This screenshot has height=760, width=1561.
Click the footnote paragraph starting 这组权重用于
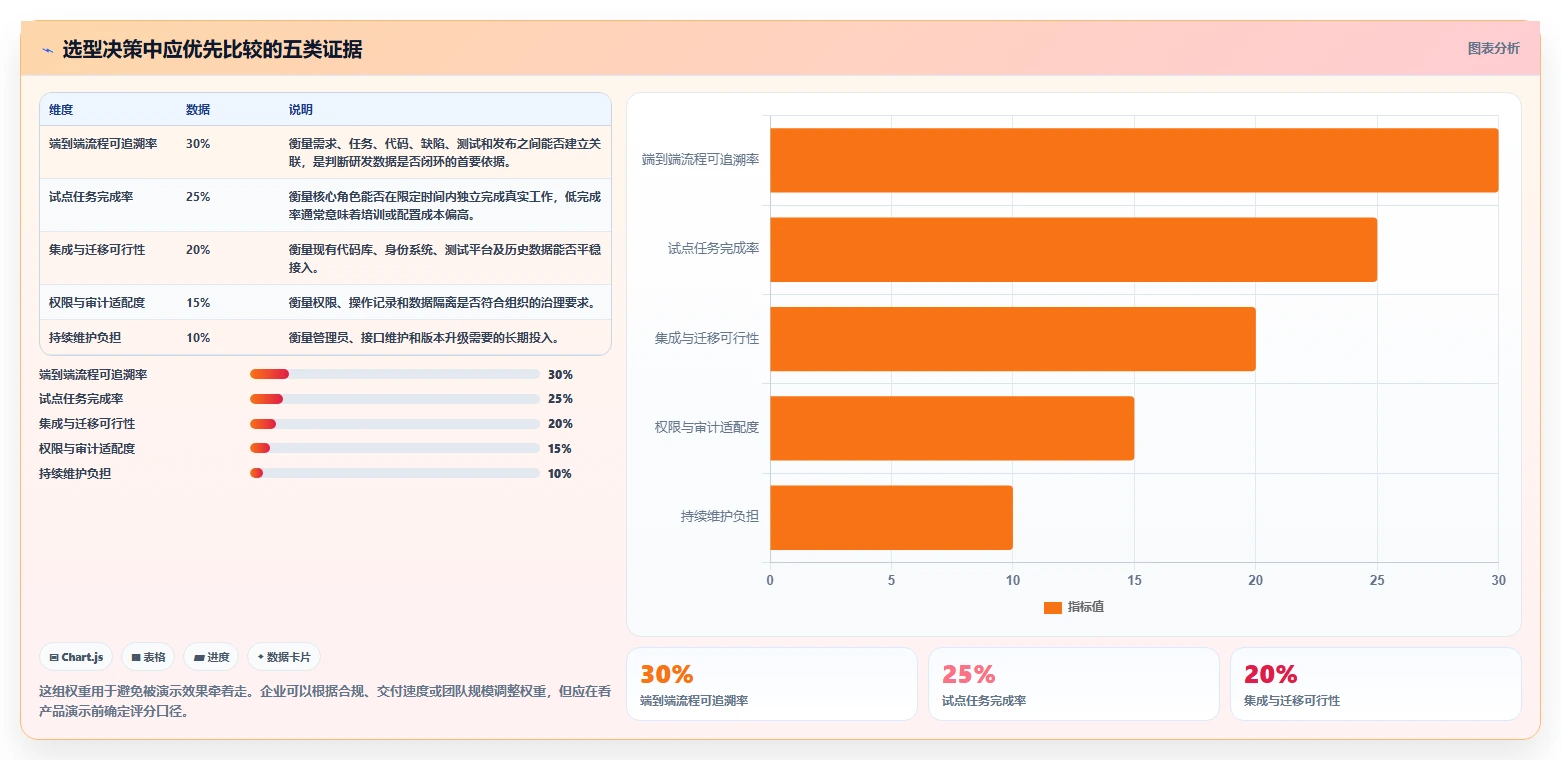tap(325, 702)
